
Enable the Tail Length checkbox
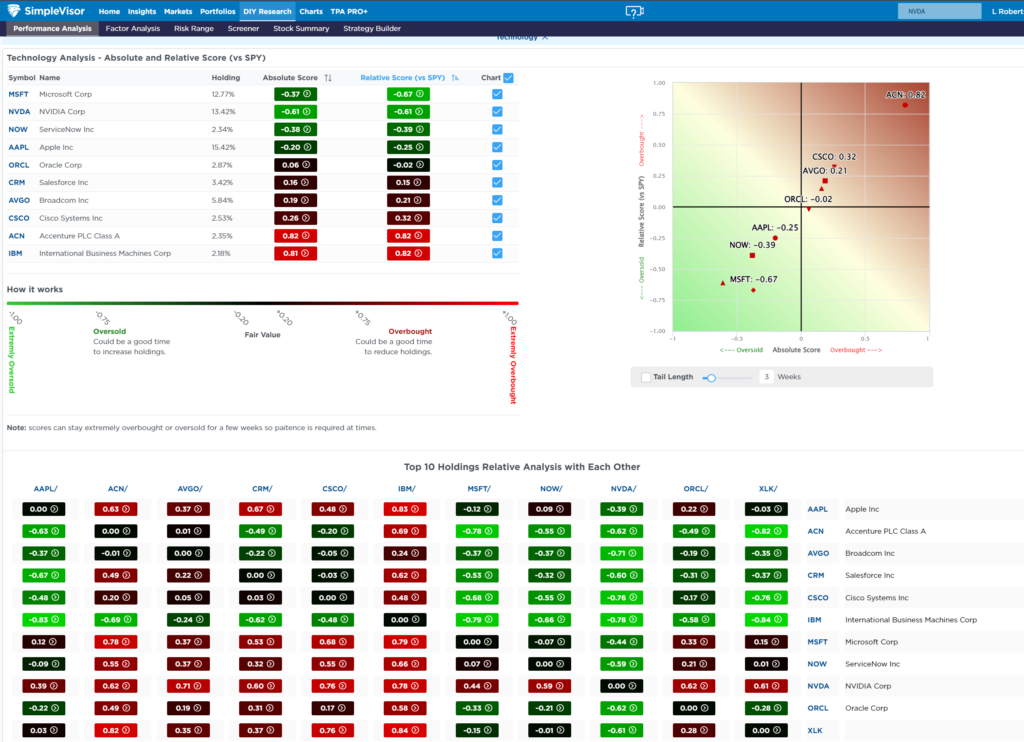coord(645,377)
